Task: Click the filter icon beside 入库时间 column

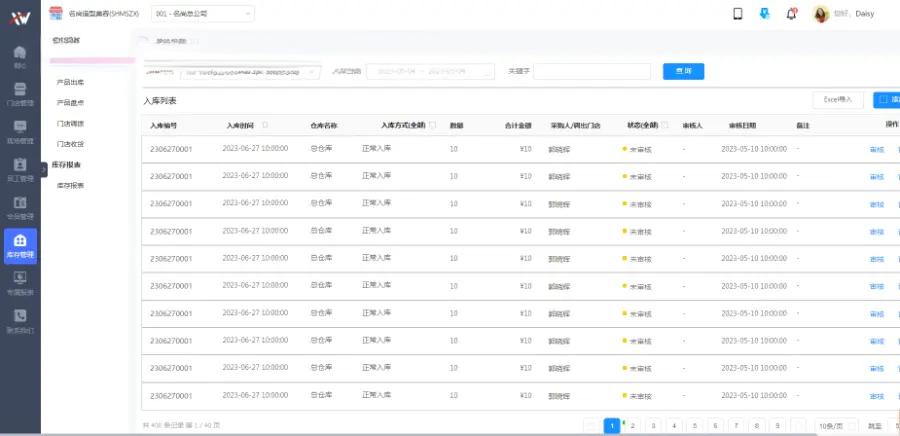Action: pyautogui.click(x=265, y=125)
